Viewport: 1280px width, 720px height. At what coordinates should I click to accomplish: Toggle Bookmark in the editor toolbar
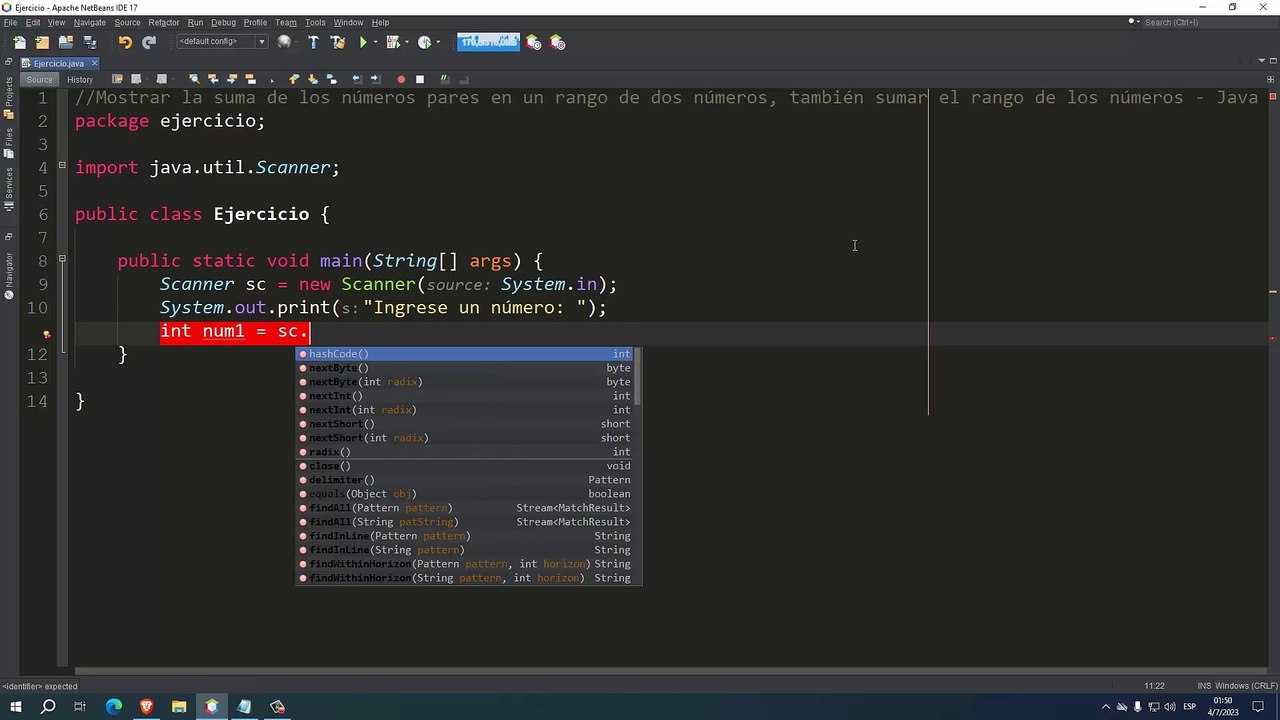coord(331,79)
